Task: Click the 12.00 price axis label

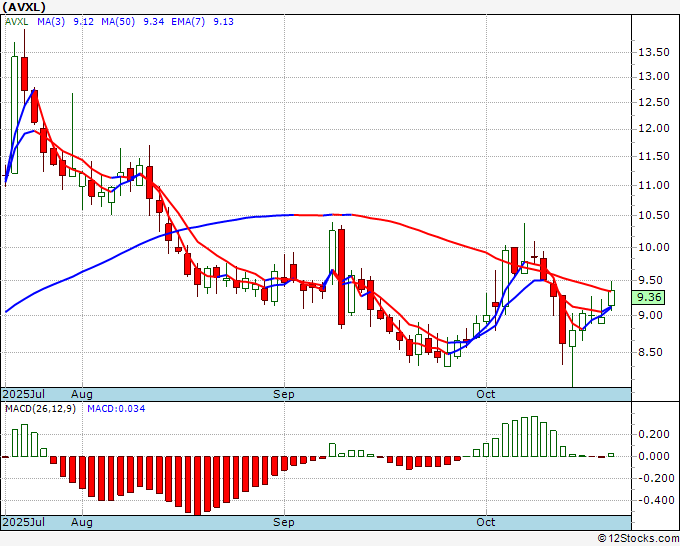Action: (x=654, y=128)
